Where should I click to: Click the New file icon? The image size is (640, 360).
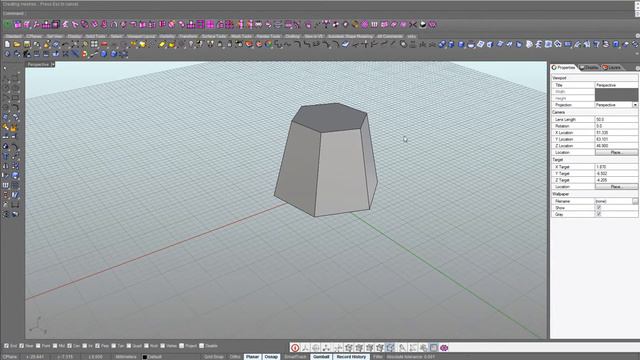7,44
